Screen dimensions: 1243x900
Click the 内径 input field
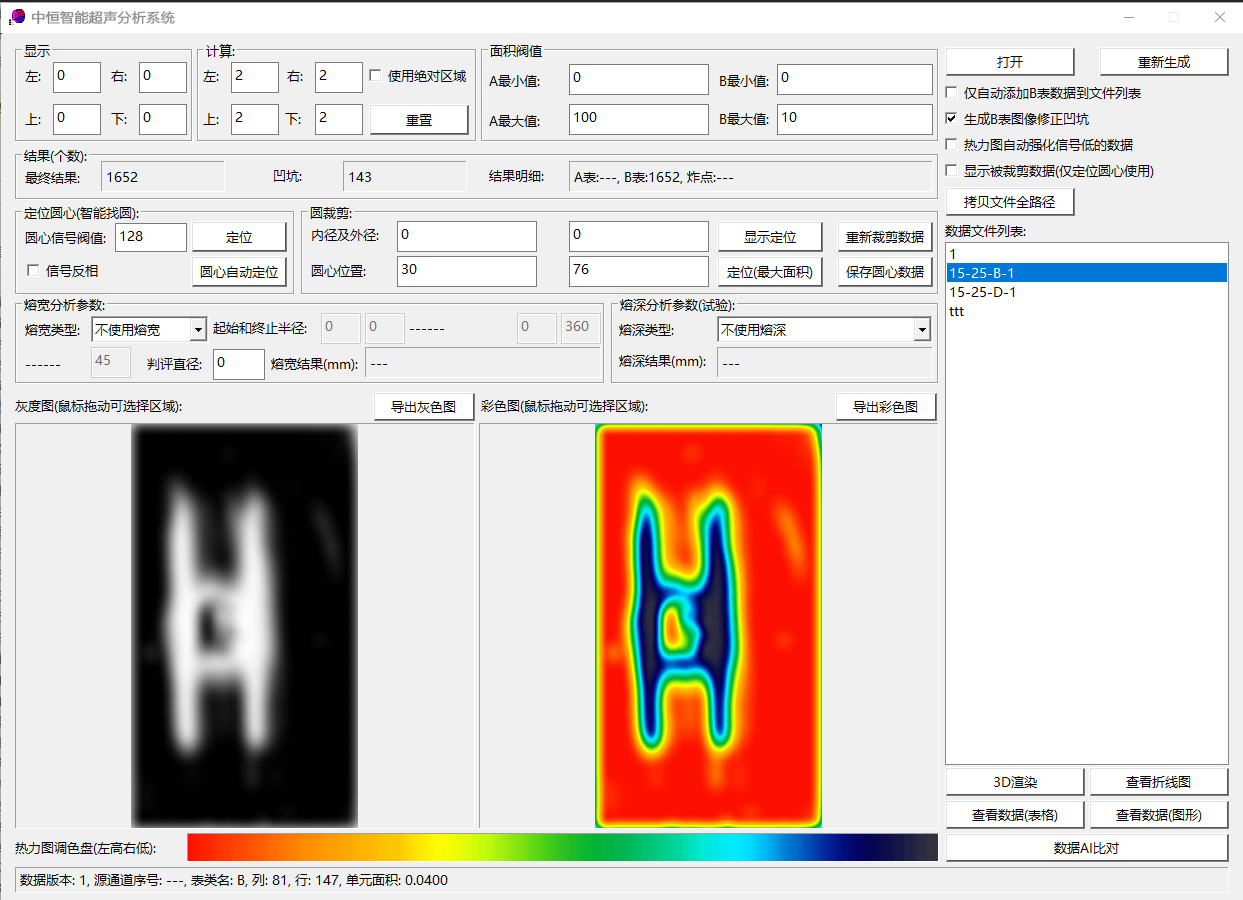point(467,237)
